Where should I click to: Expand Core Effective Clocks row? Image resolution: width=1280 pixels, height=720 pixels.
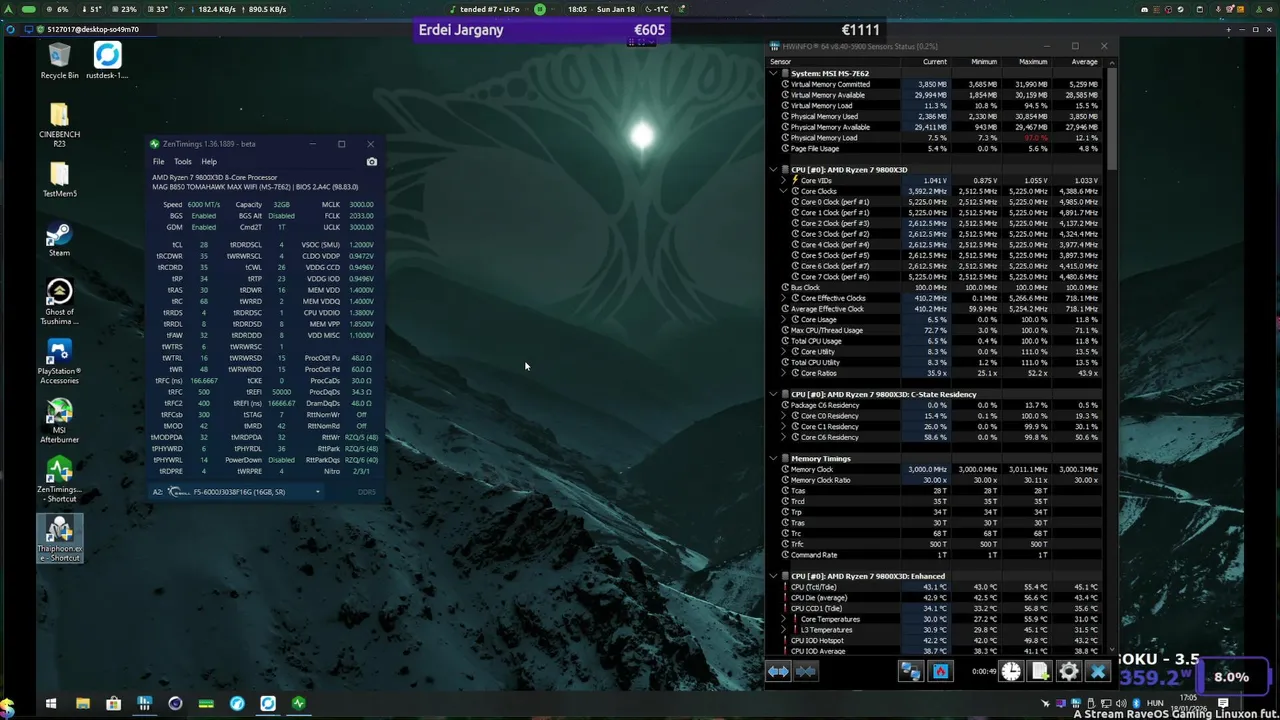[x=785, y=298]
